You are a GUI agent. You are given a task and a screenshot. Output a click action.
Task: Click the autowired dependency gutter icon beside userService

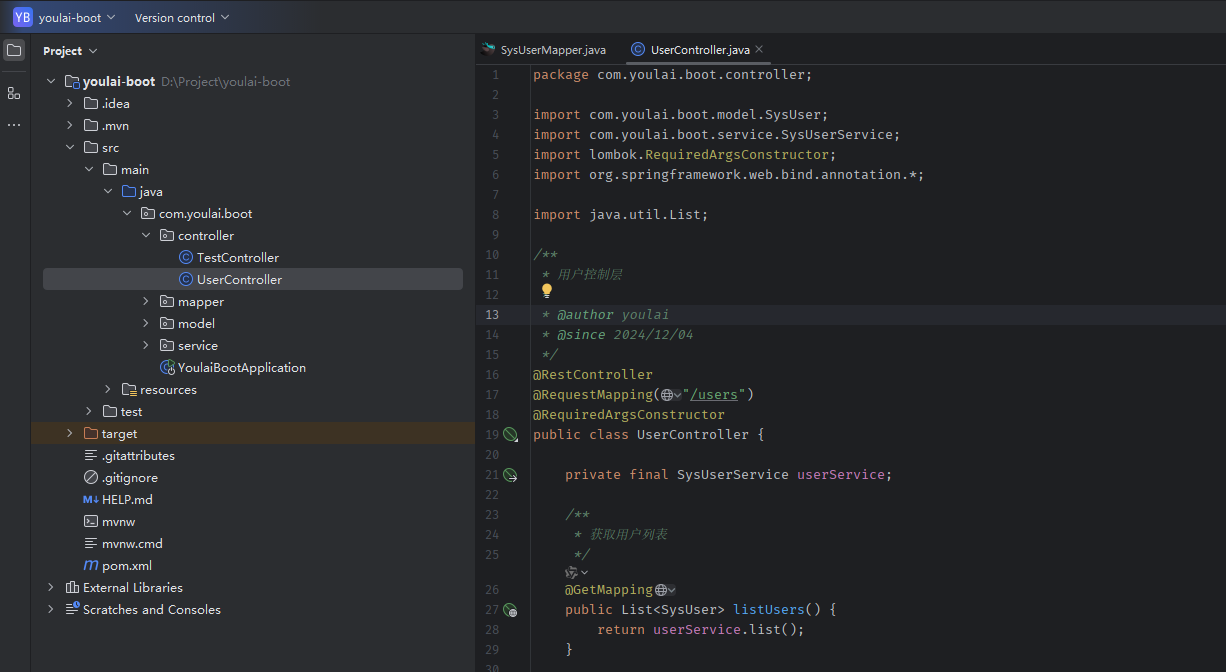click(x=510, y=475)
